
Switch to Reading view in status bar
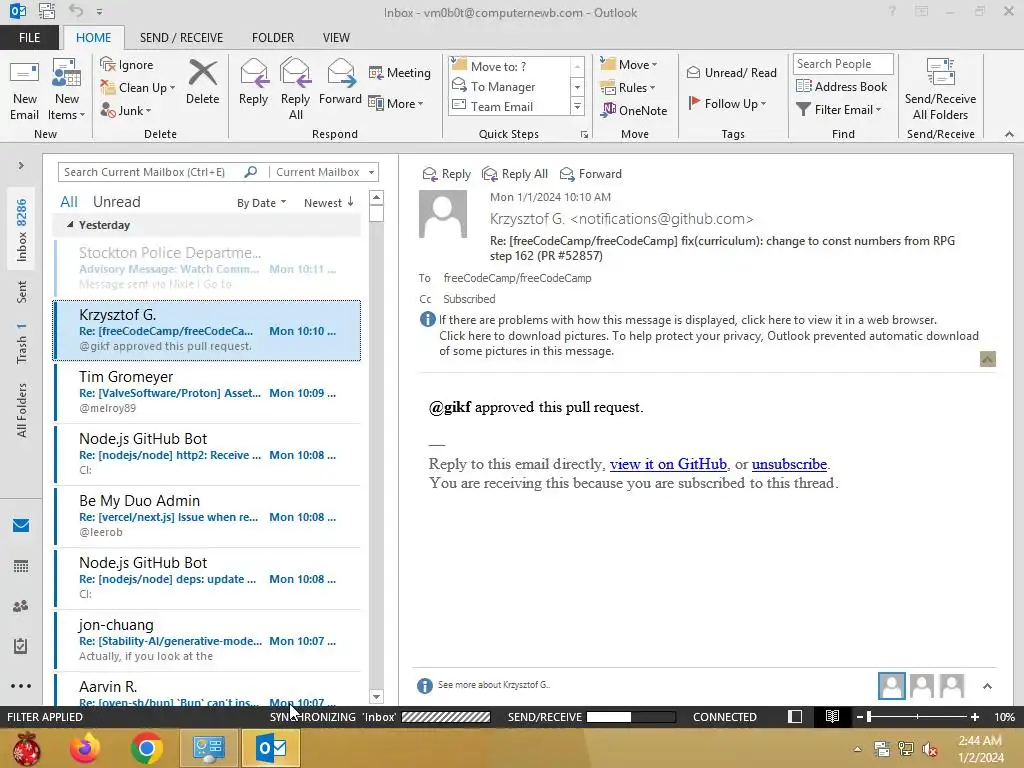point(832,717)
